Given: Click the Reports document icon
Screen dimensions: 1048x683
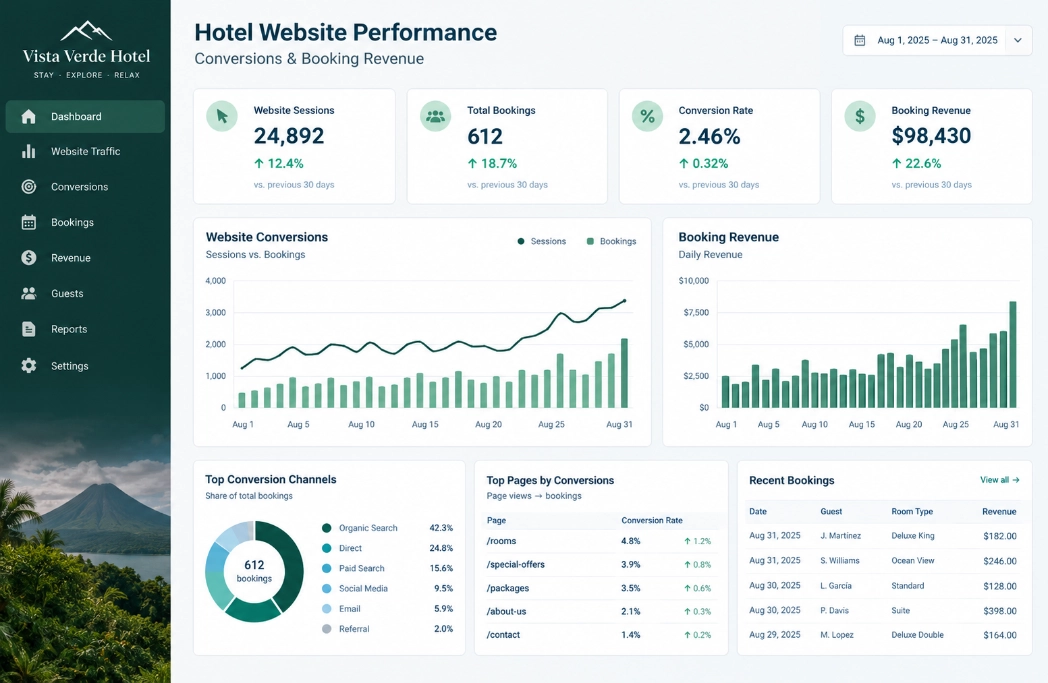Looking at the screenshot, I should (28, 329).
